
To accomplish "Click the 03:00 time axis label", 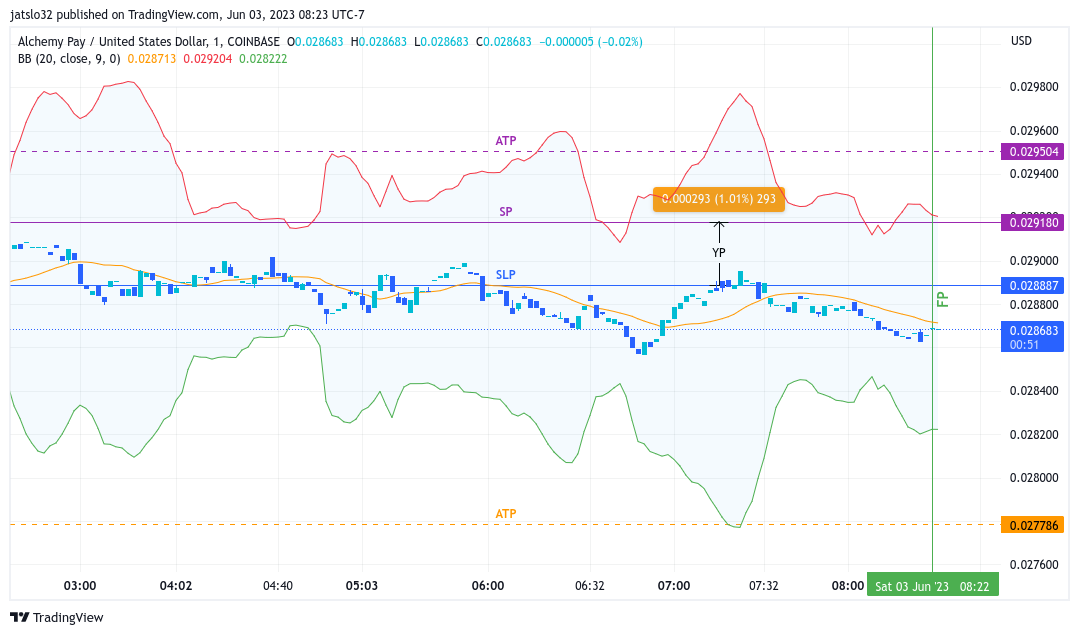I will click(80, 586).
